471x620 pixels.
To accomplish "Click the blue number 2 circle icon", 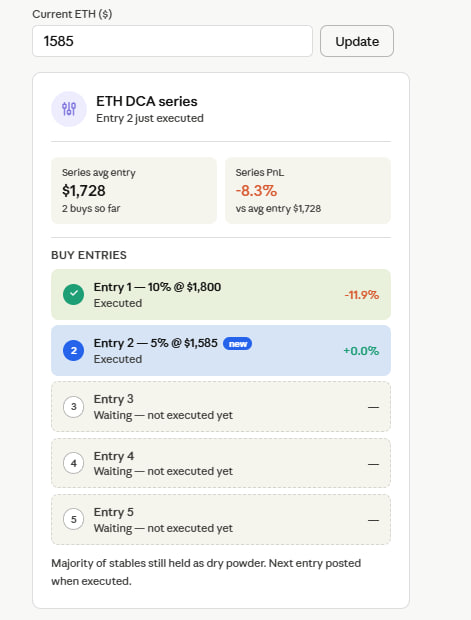I will click(x=74, y=351).
